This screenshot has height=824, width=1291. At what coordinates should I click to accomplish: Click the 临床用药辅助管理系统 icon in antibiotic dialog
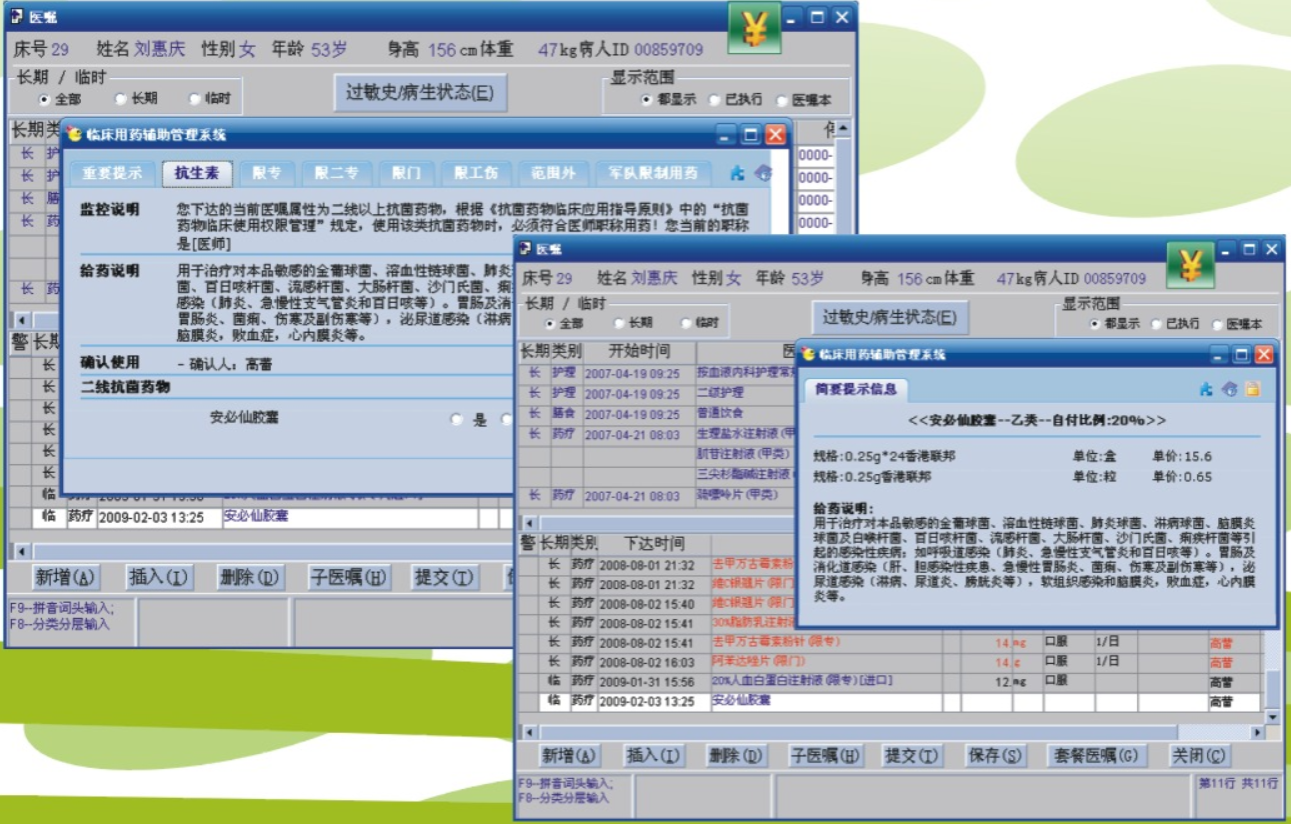tap(73, 134)
